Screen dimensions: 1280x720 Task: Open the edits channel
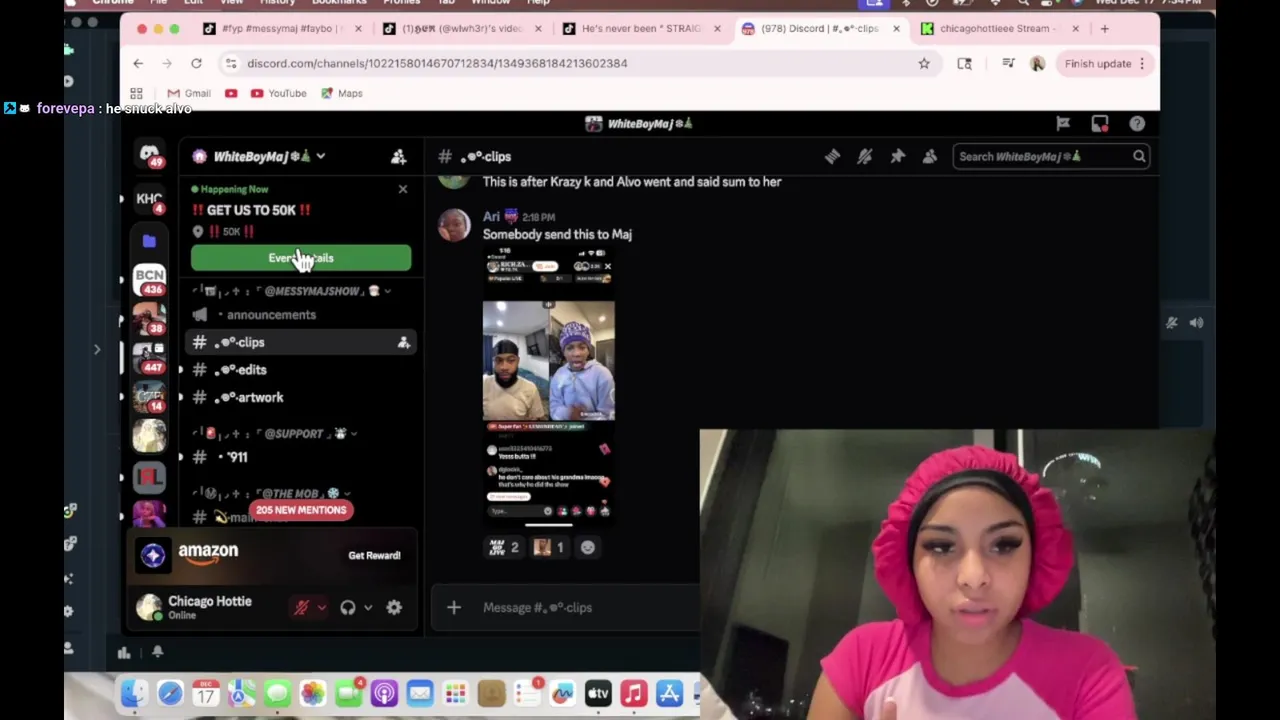(240, 370)
